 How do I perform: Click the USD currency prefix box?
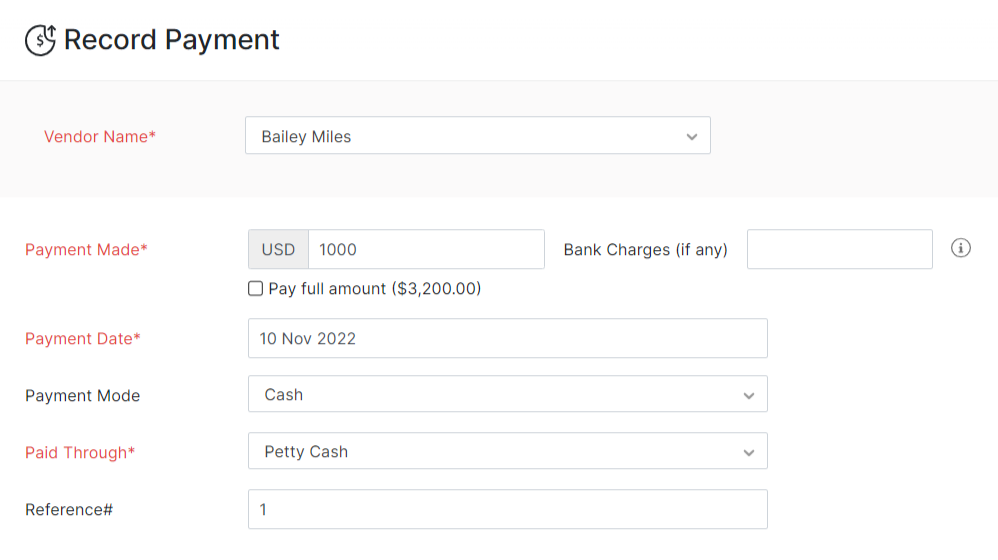pos(278,249)
